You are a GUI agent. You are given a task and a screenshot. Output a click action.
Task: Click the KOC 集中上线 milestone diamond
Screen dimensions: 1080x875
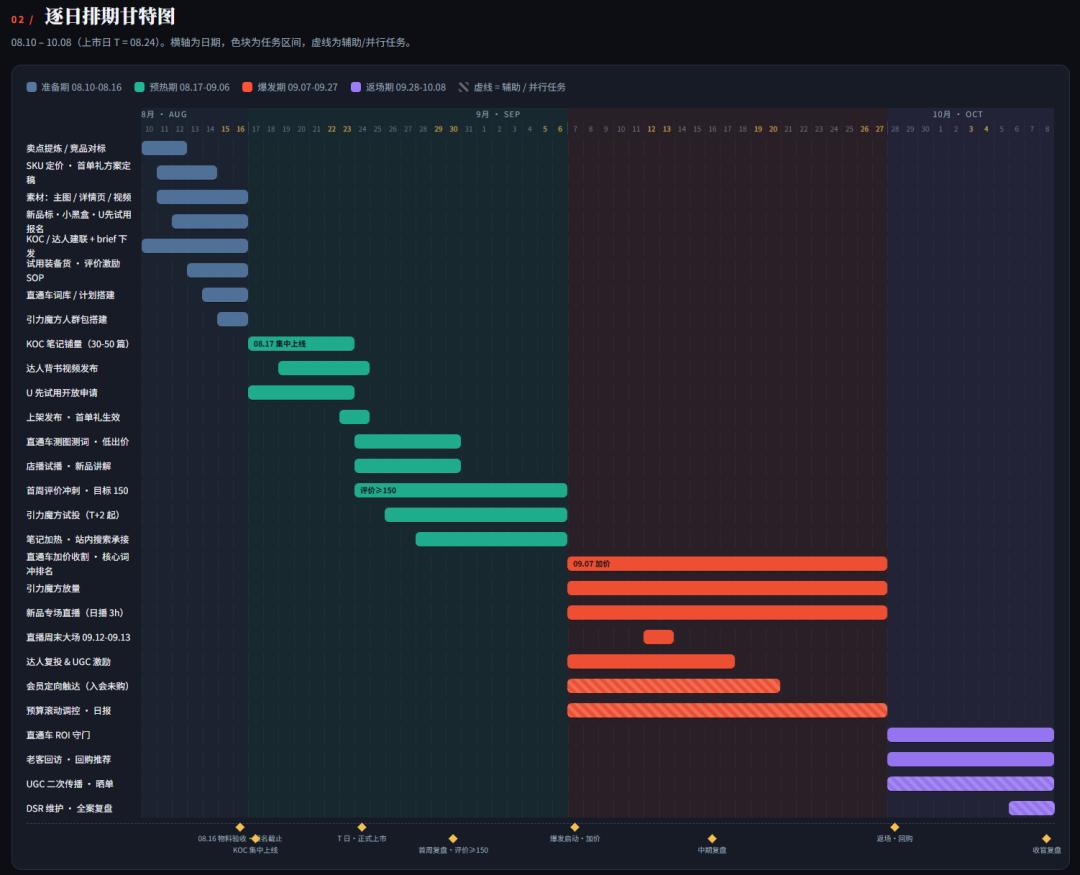click(x=256, y=838)
